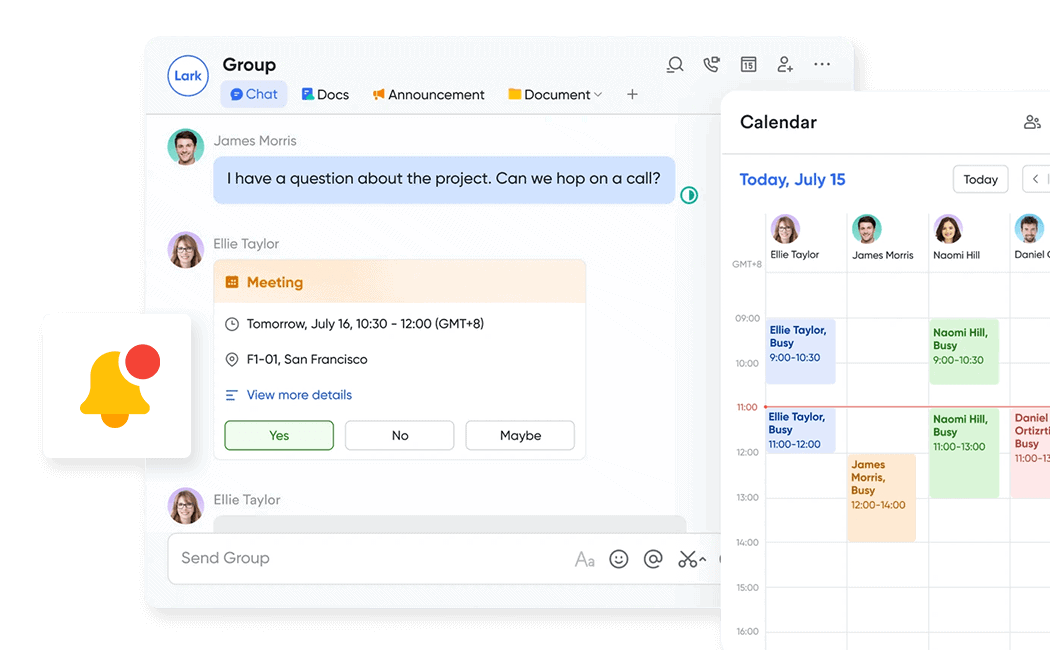Open the Announcement tab
The width and height of the screenshot is (1050, 650).
point(428,95)
